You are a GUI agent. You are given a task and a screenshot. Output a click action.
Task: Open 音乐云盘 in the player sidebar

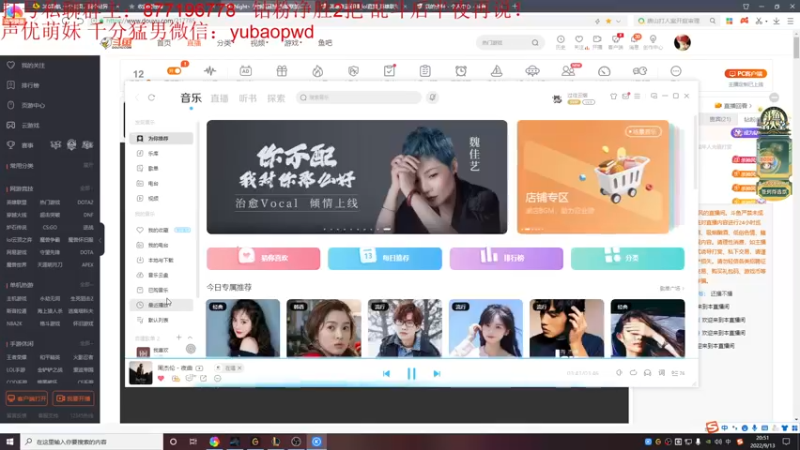[x=161, y=275]
